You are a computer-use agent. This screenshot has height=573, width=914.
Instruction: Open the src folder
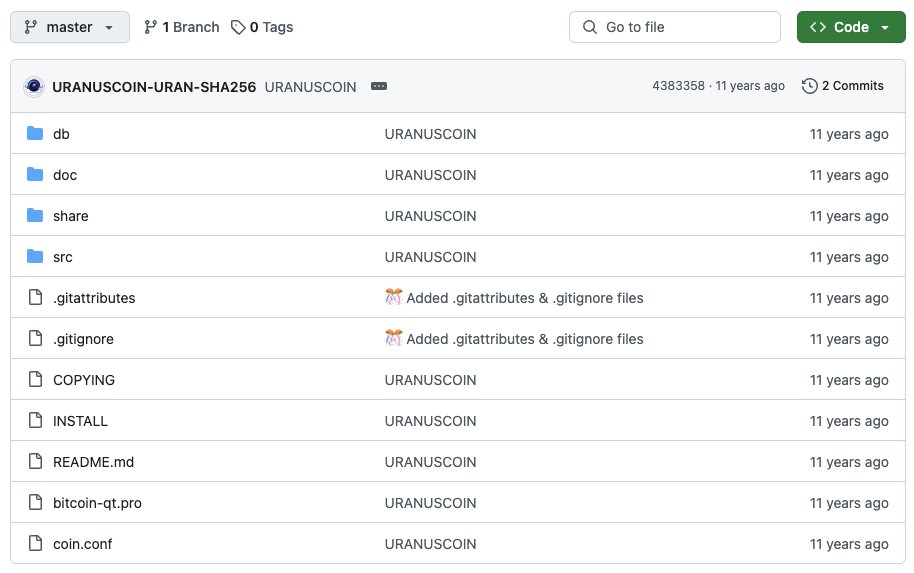click(x=62, y=257)
